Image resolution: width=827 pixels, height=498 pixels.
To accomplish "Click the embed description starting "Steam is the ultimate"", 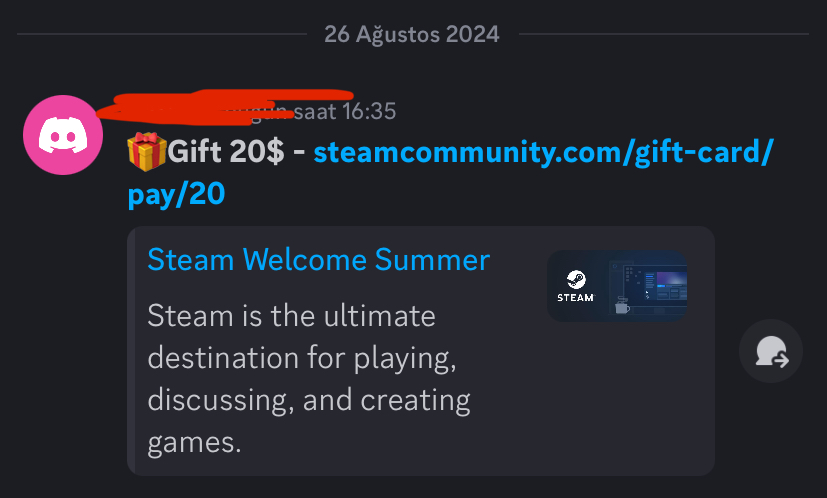I will (x=309, y=379).
